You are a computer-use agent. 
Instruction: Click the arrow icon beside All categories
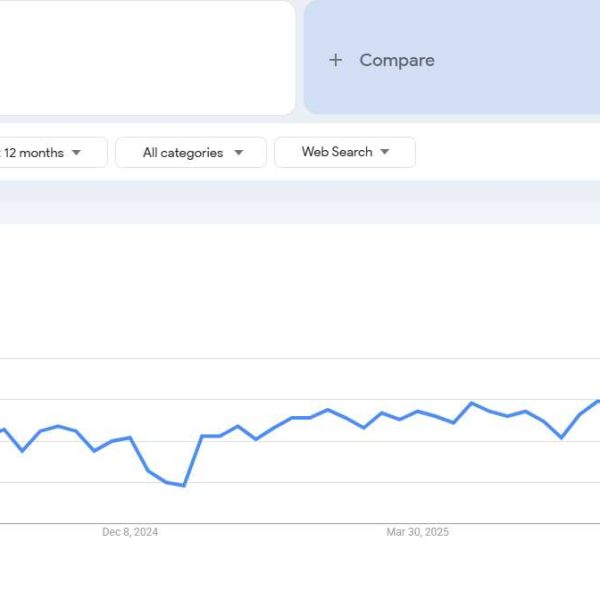[x=238, y=153]
